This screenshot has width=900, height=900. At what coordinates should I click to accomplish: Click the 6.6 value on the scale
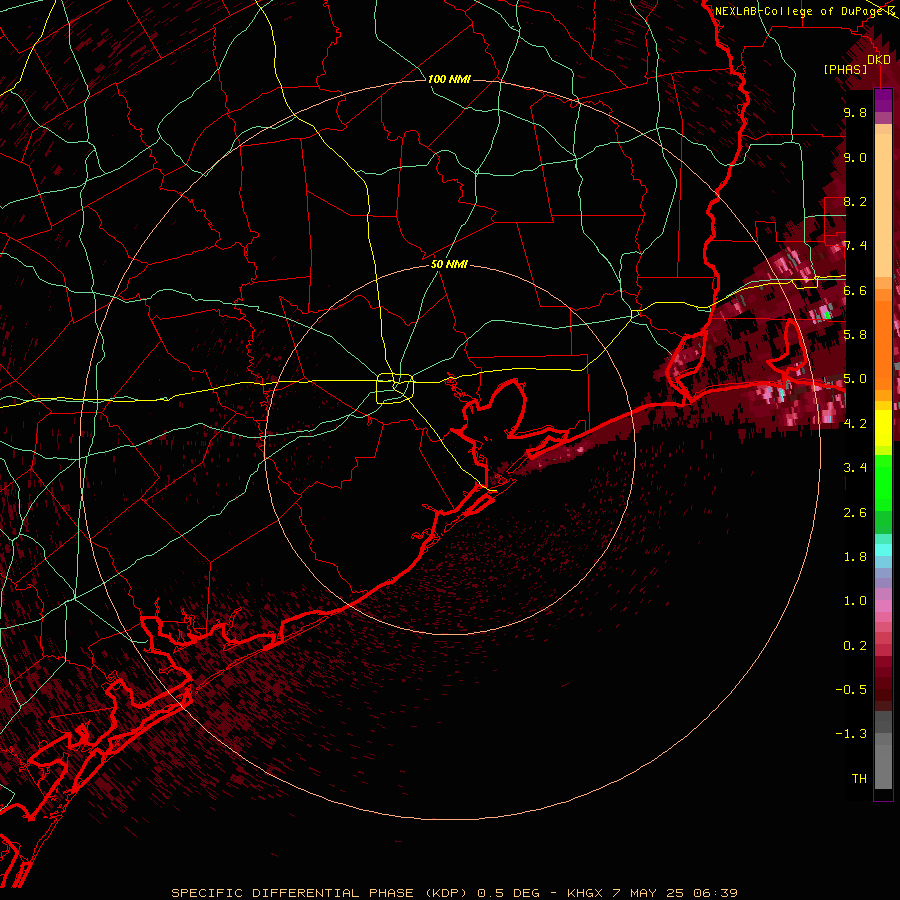click(855, 290)
